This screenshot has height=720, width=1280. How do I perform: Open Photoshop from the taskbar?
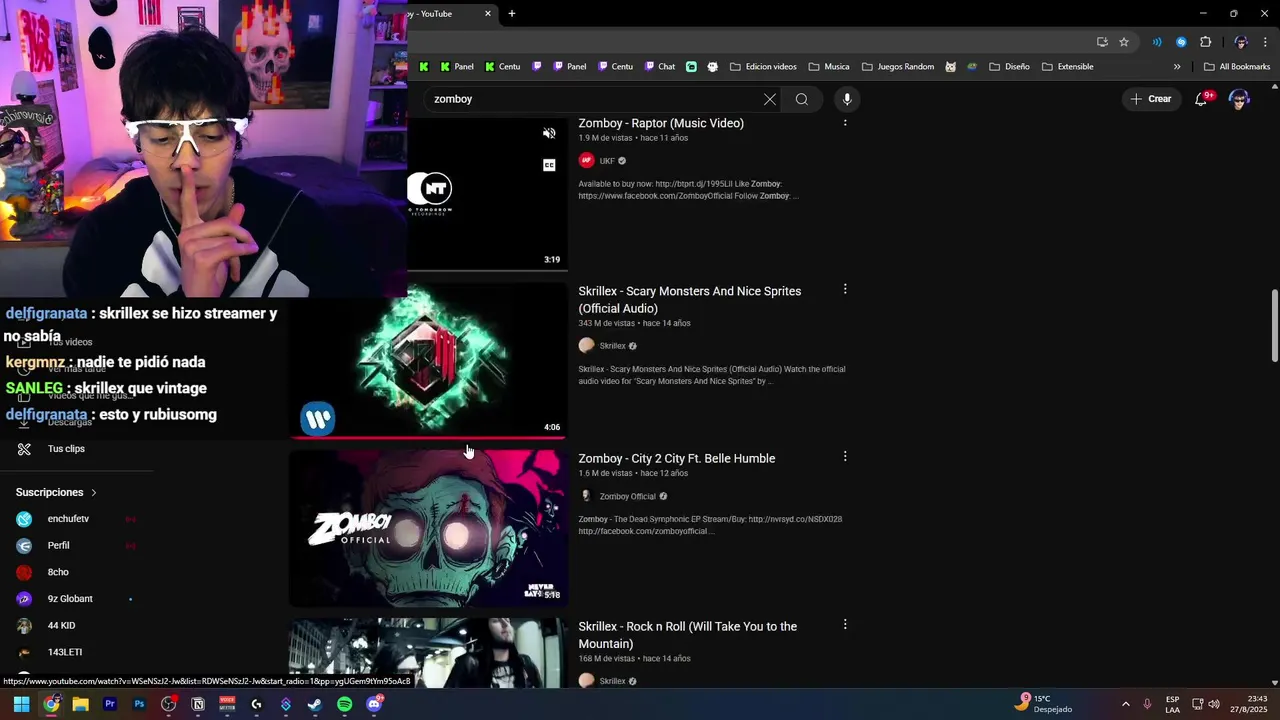(139, 704)
